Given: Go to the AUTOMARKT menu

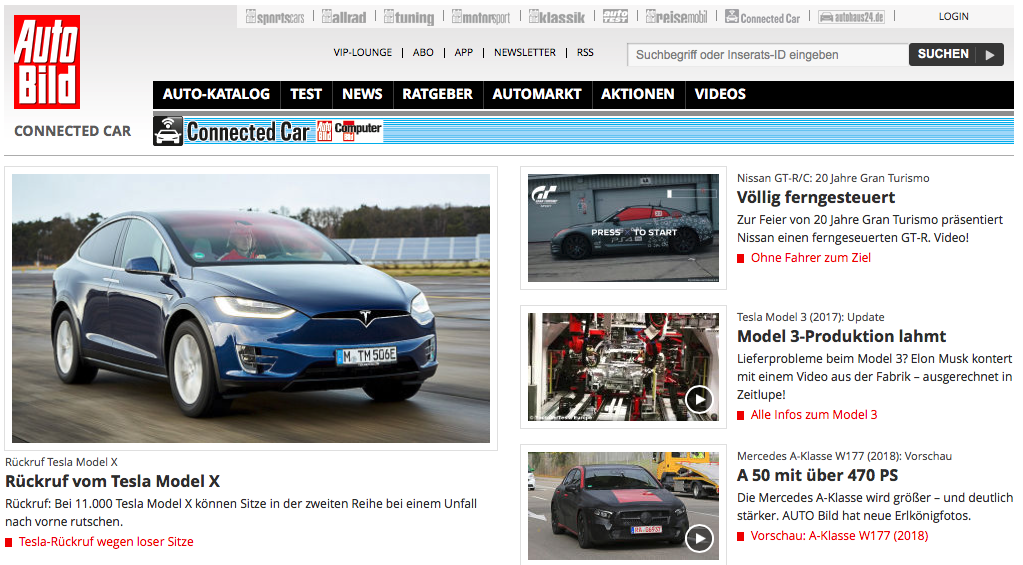Looking at the screenshot, I should tap(537, 94).
